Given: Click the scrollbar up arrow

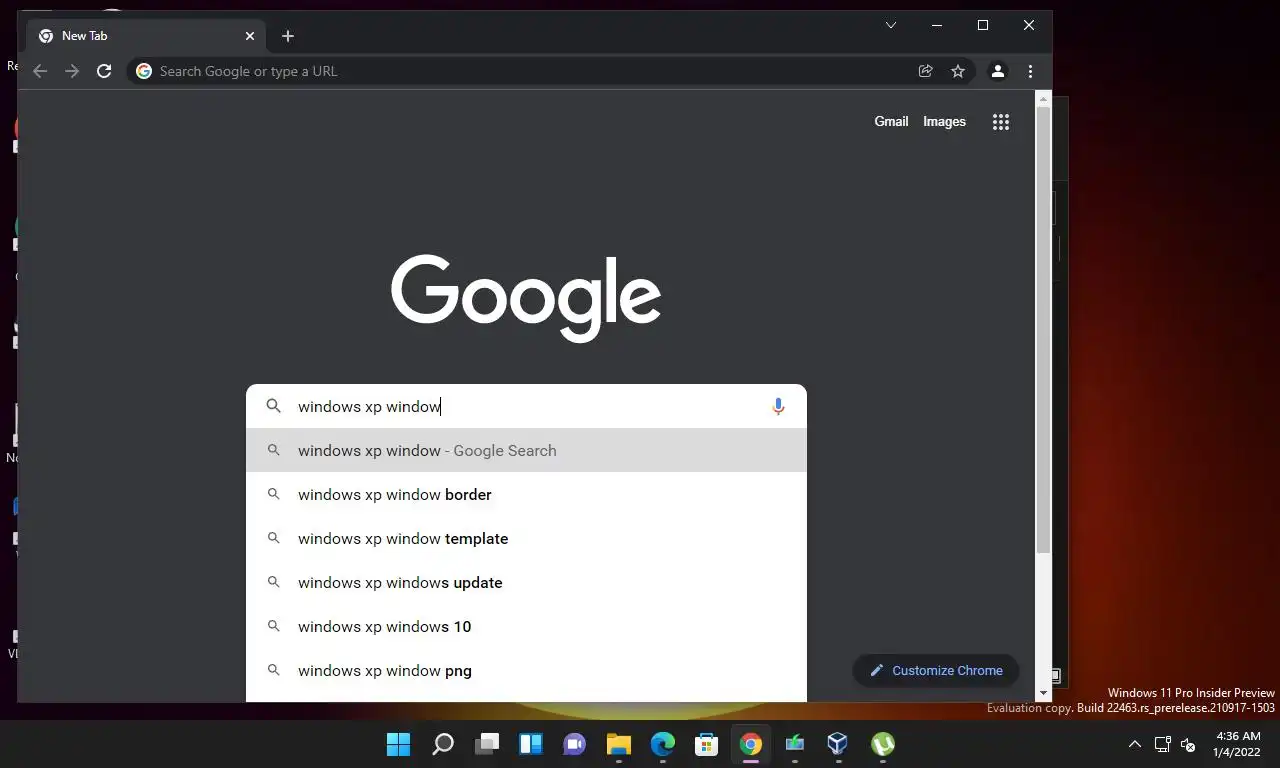Looking at the screenshot, I should pyautogui.click(x=1043, y=98).
